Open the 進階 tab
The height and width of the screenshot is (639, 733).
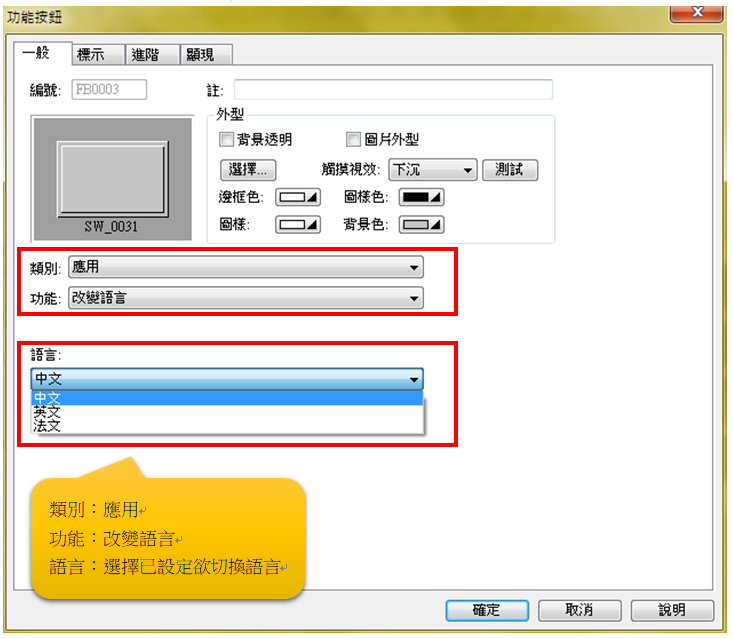[x=152, y=55]
